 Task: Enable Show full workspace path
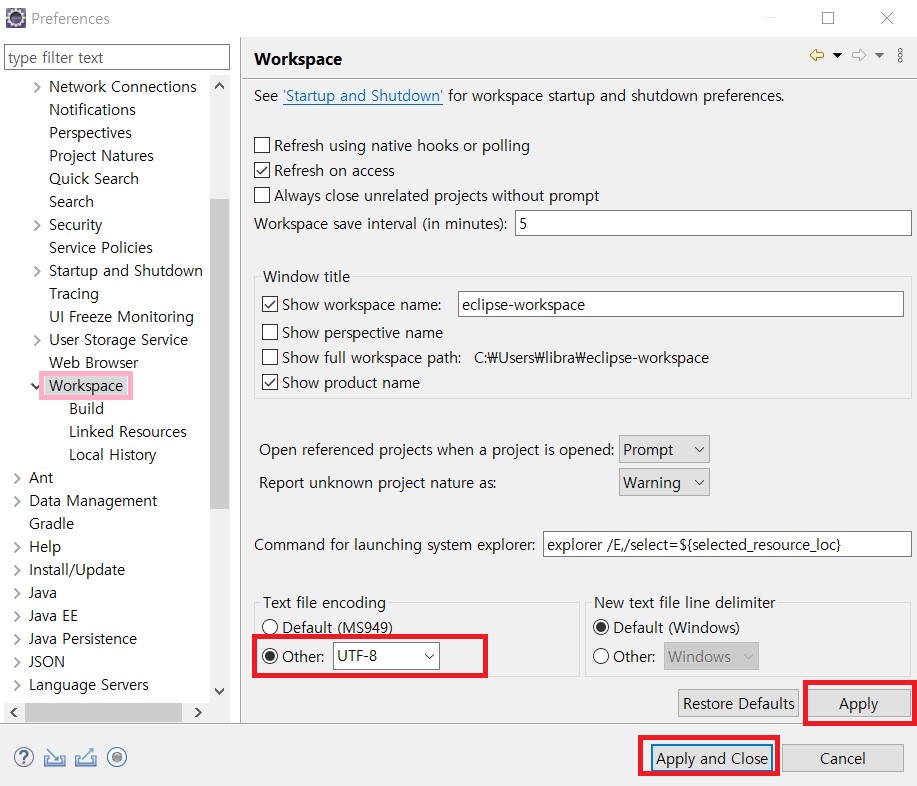coord(270,357)
